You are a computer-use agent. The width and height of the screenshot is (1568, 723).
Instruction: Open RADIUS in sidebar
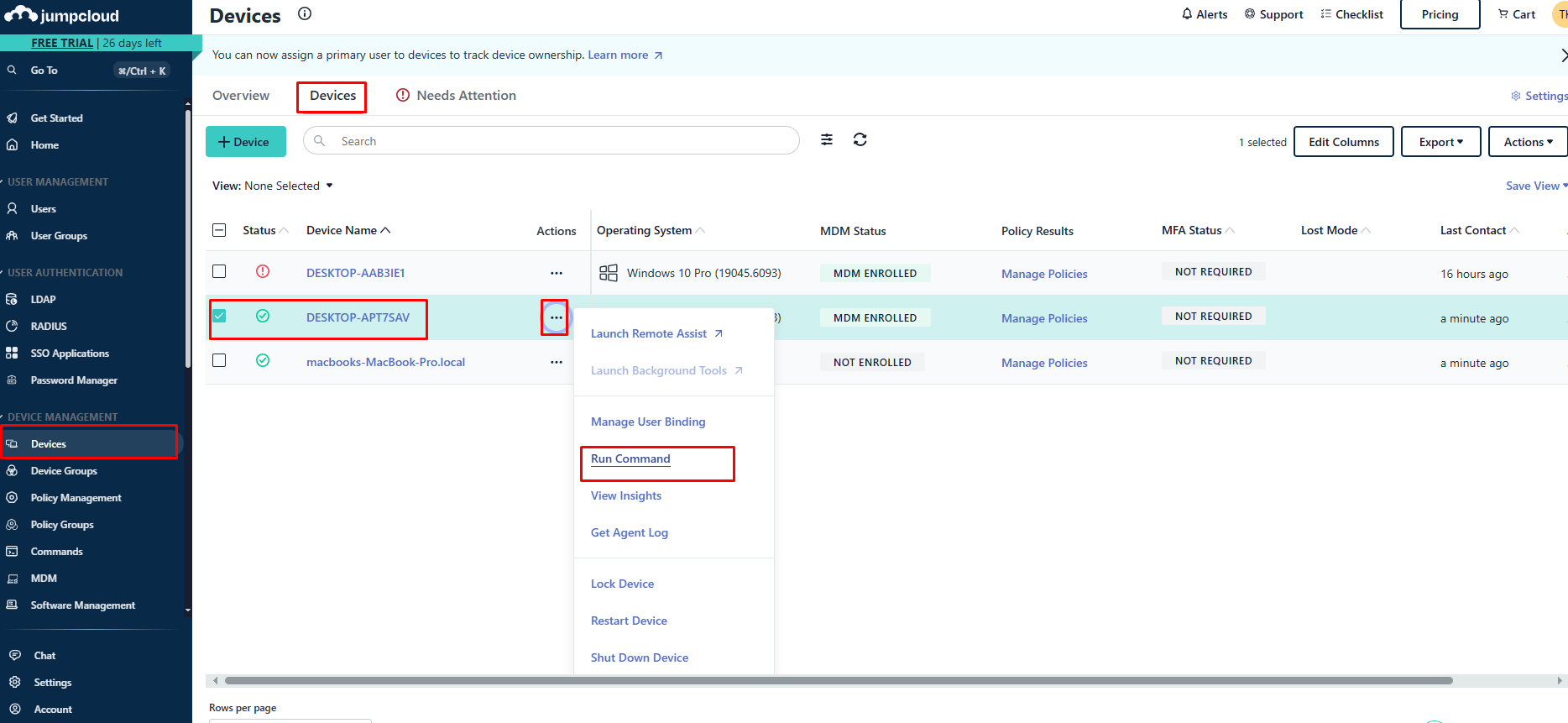coord(49,327)
